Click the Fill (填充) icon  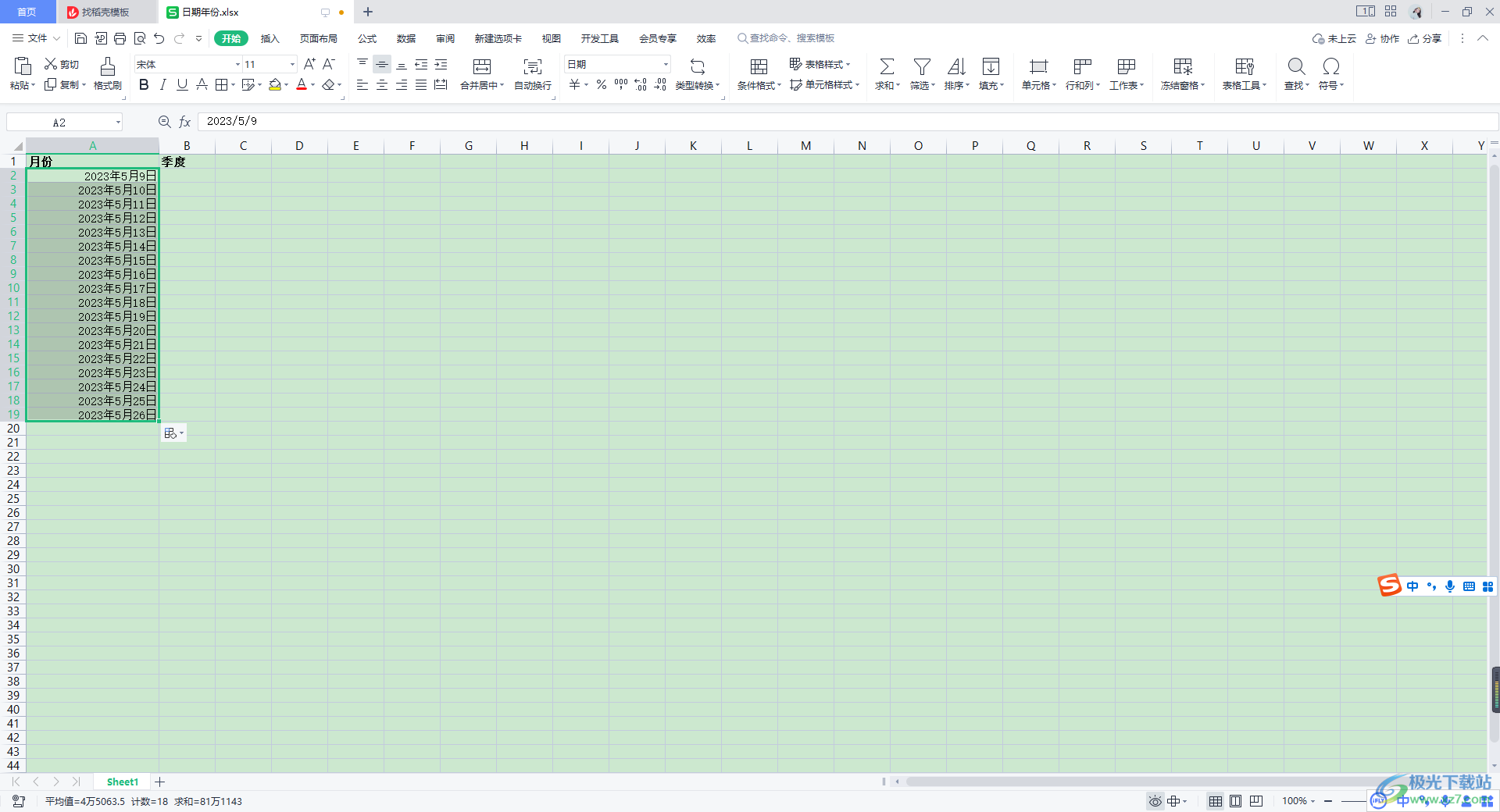[x=991, y=66]
